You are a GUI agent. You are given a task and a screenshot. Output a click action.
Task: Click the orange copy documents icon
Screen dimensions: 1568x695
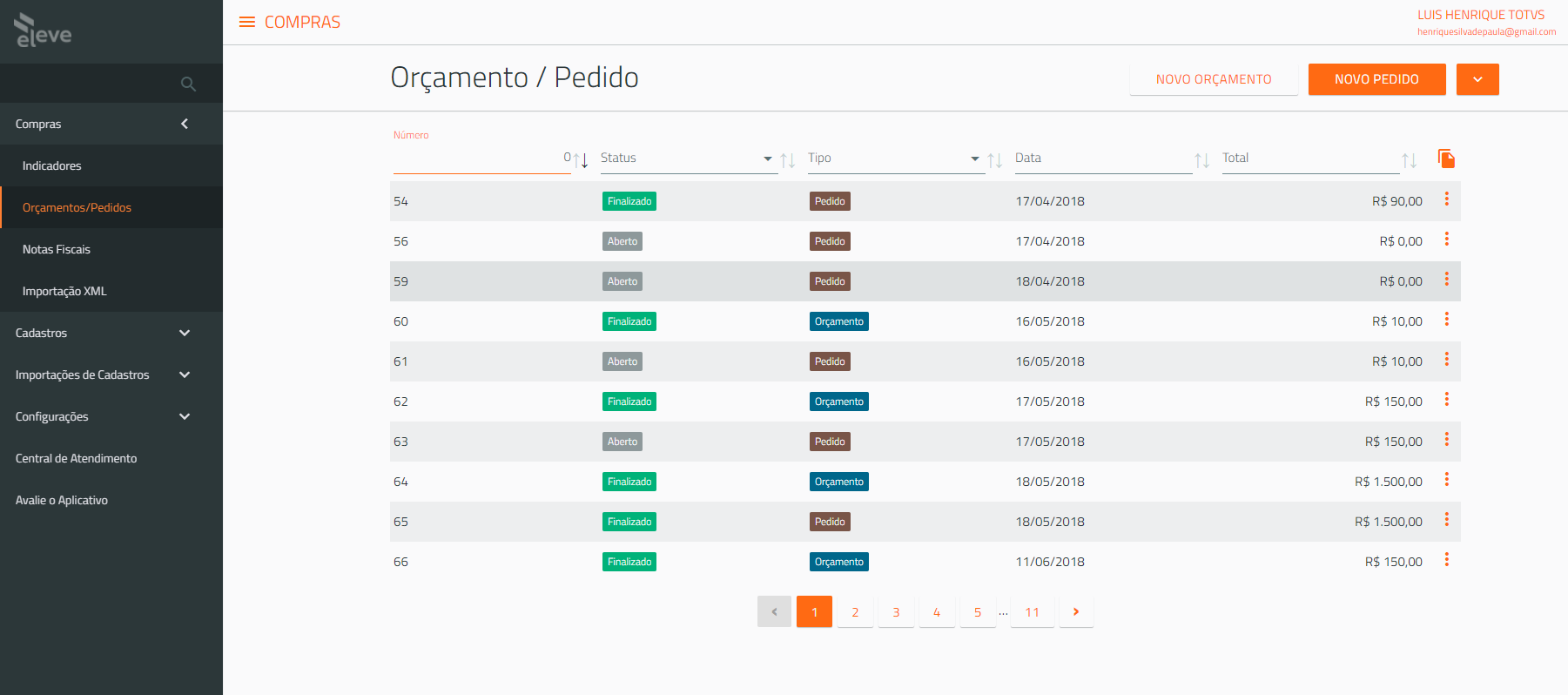tap(1446, 159)
